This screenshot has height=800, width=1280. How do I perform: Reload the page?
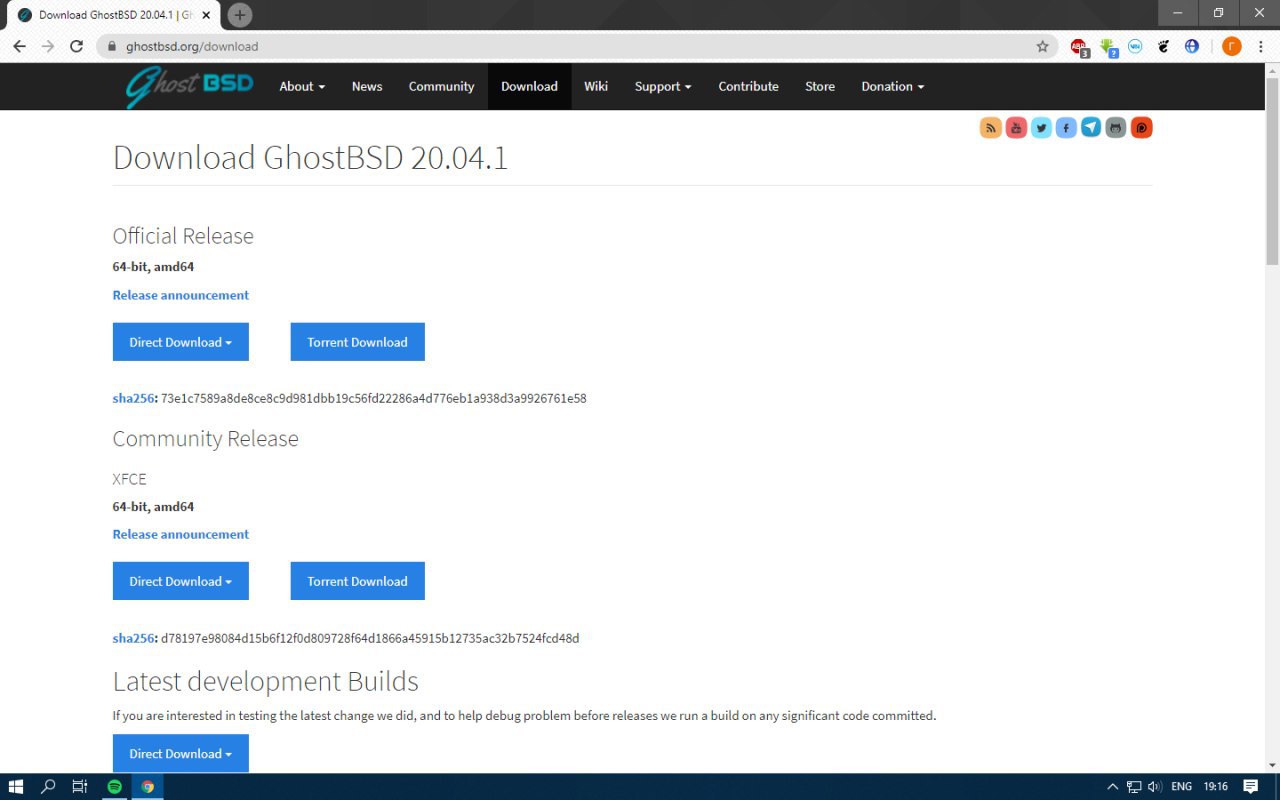[76, 46]
